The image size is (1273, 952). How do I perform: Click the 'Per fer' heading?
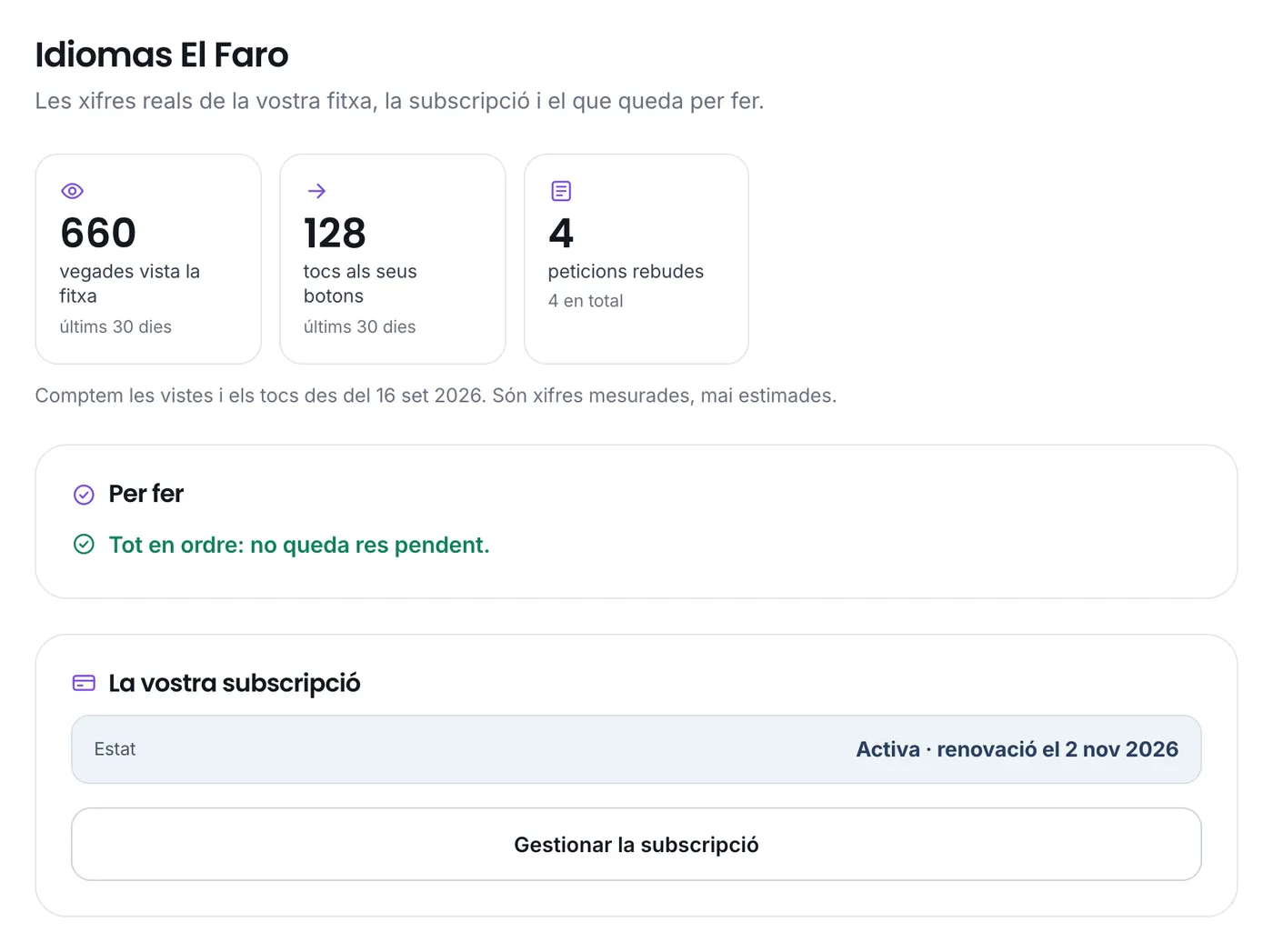(145, 494)
